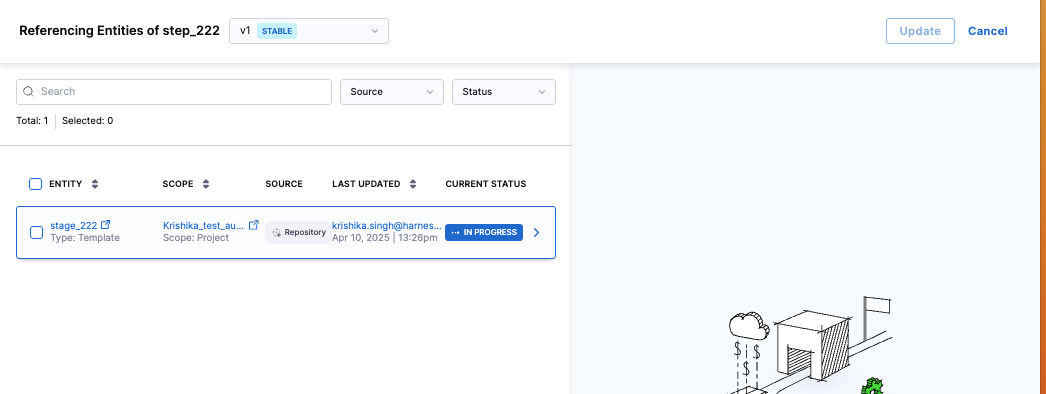Open the v1 STABLE version dropdown
Viewport: 1046px width, 394px height.
(309, 31)
